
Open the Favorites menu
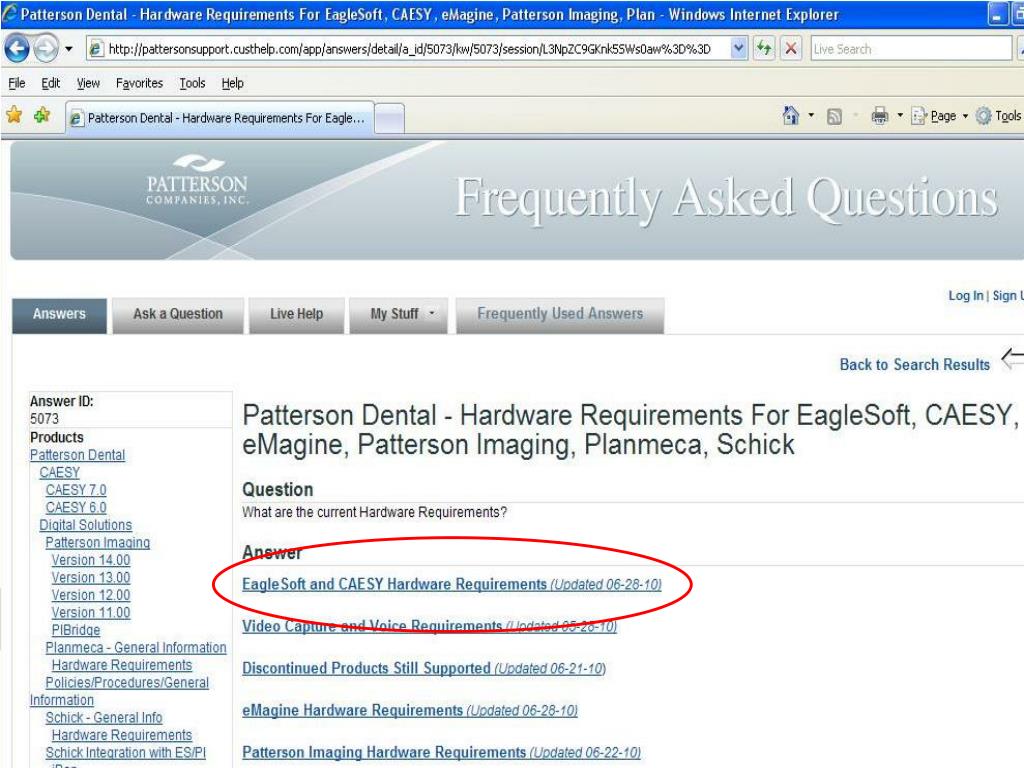[x=139, y=83]
